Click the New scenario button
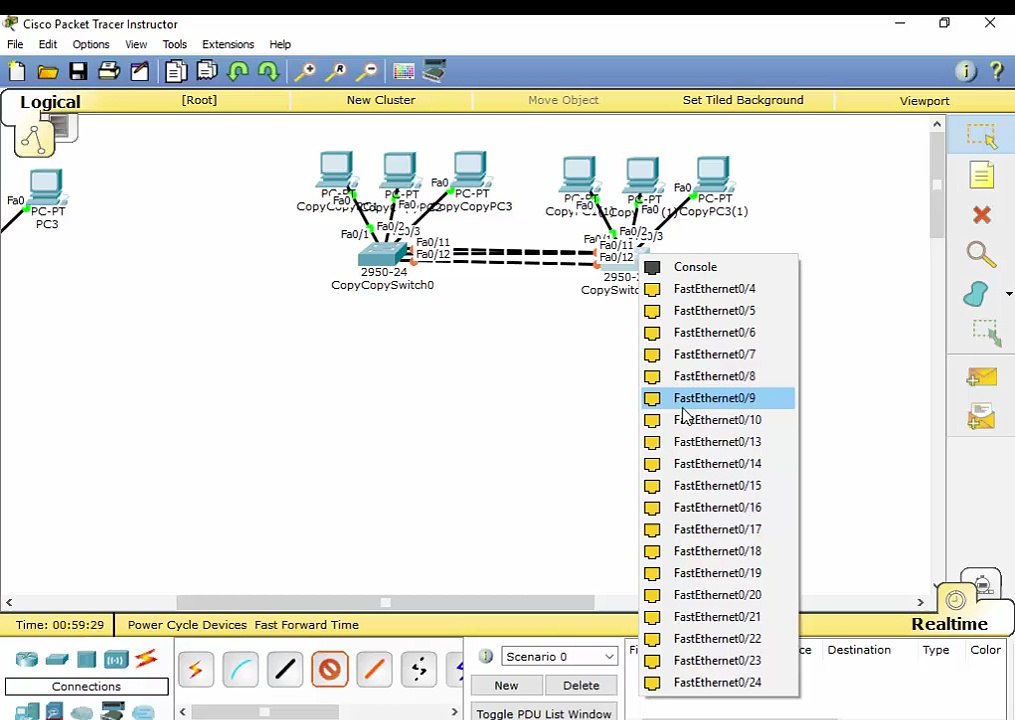The width and height of the screenshot is (1015, 720). [x=506, y=685]
